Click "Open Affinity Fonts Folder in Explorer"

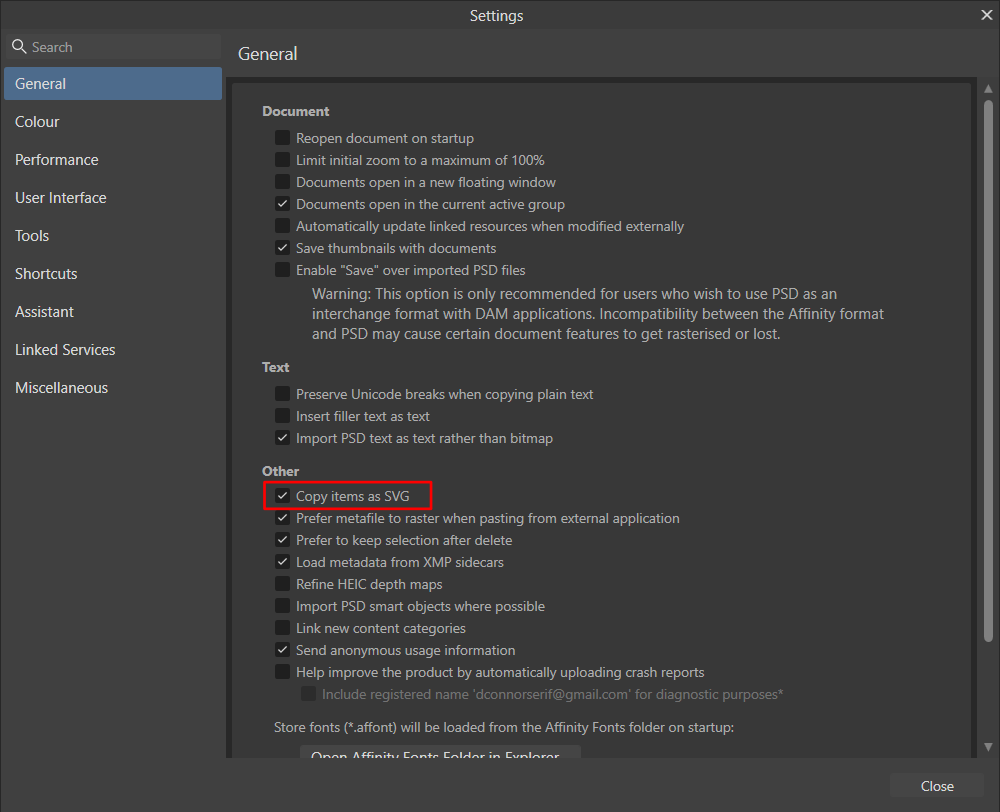tap(440, 753)
